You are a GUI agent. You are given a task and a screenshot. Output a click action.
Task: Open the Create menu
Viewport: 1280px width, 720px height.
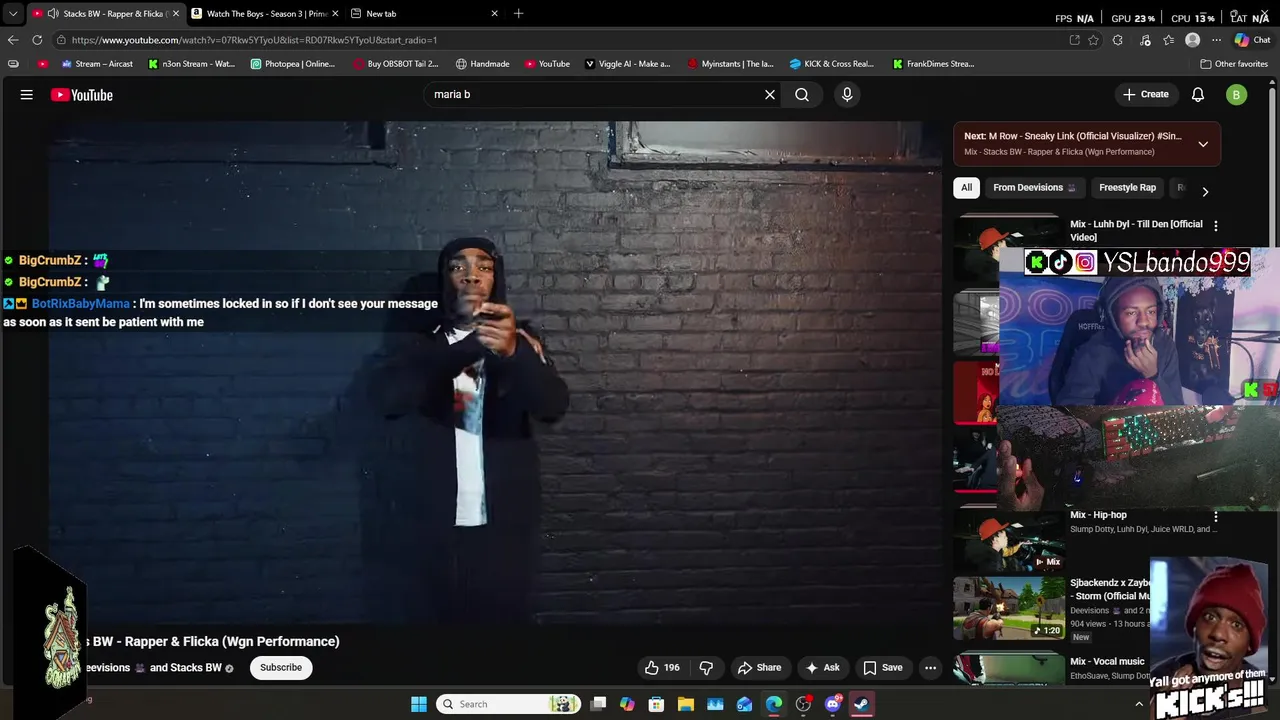point(1146,95)
